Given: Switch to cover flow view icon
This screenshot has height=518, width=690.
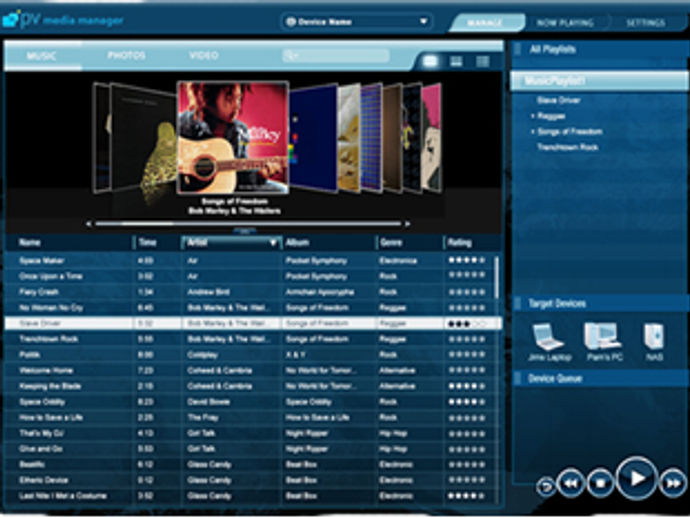Looking at the screenshot, I should point(430,61).
